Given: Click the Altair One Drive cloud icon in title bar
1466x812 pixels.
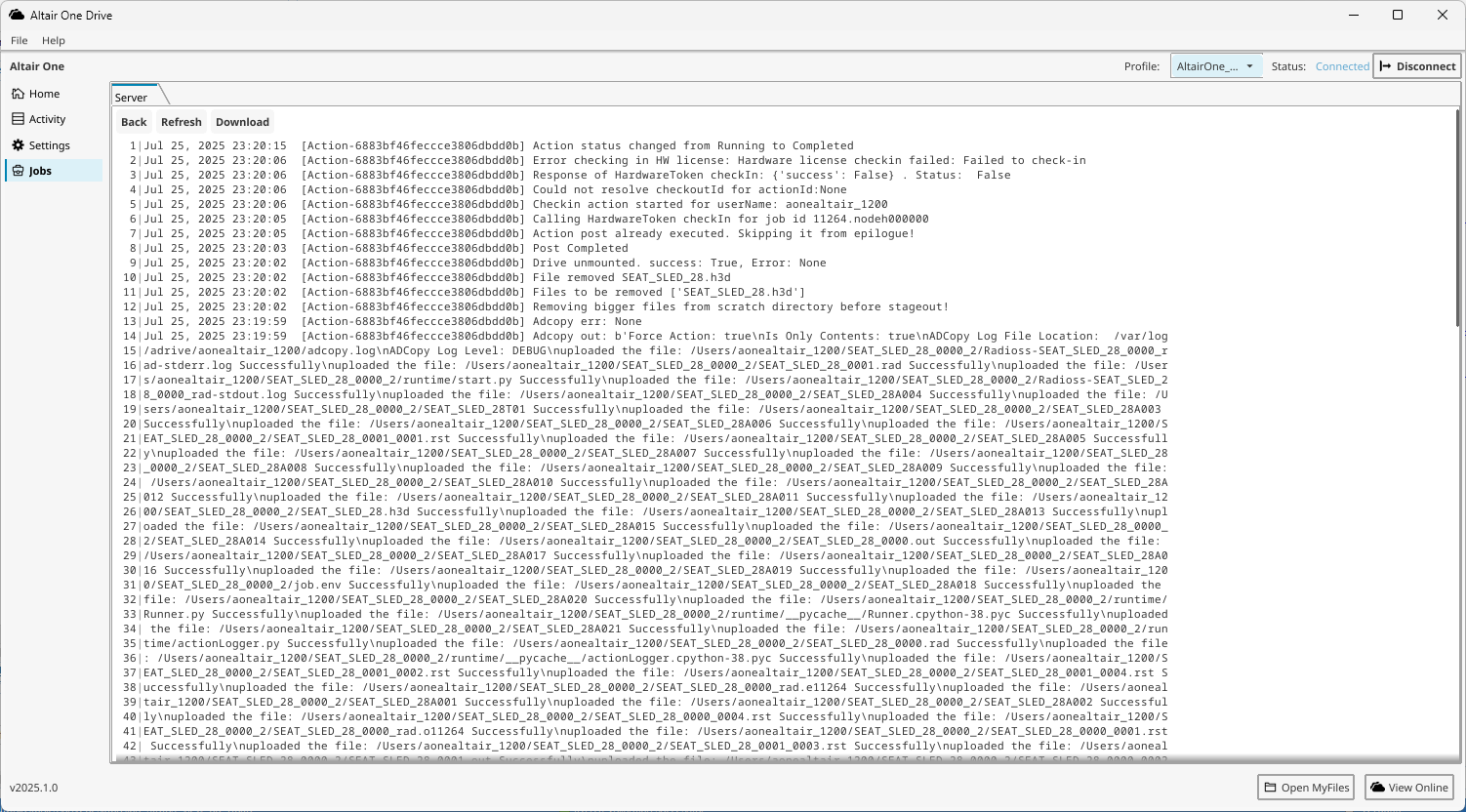Looking at the screenshot, I should [17, 15].
